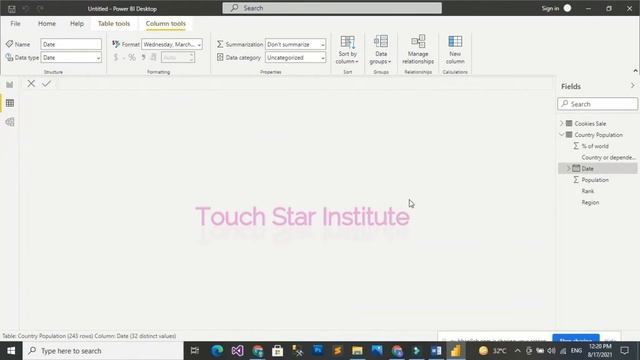Open Word from the taskbar
The image size is (640, 360).
(436, 351)
